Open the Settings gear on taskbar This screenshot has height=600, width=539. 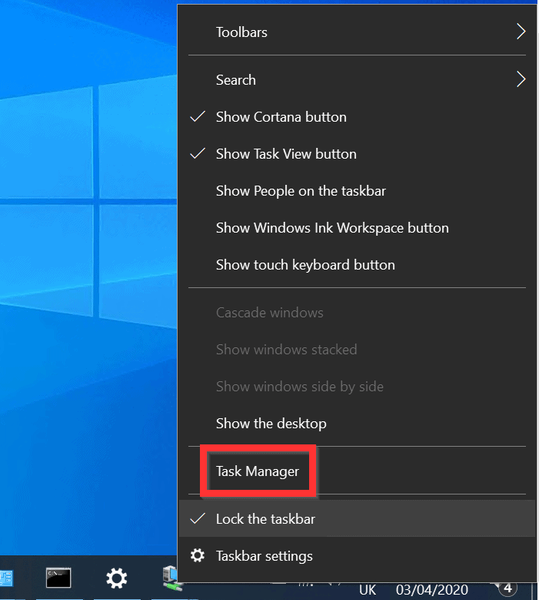[x=116, y=578]
